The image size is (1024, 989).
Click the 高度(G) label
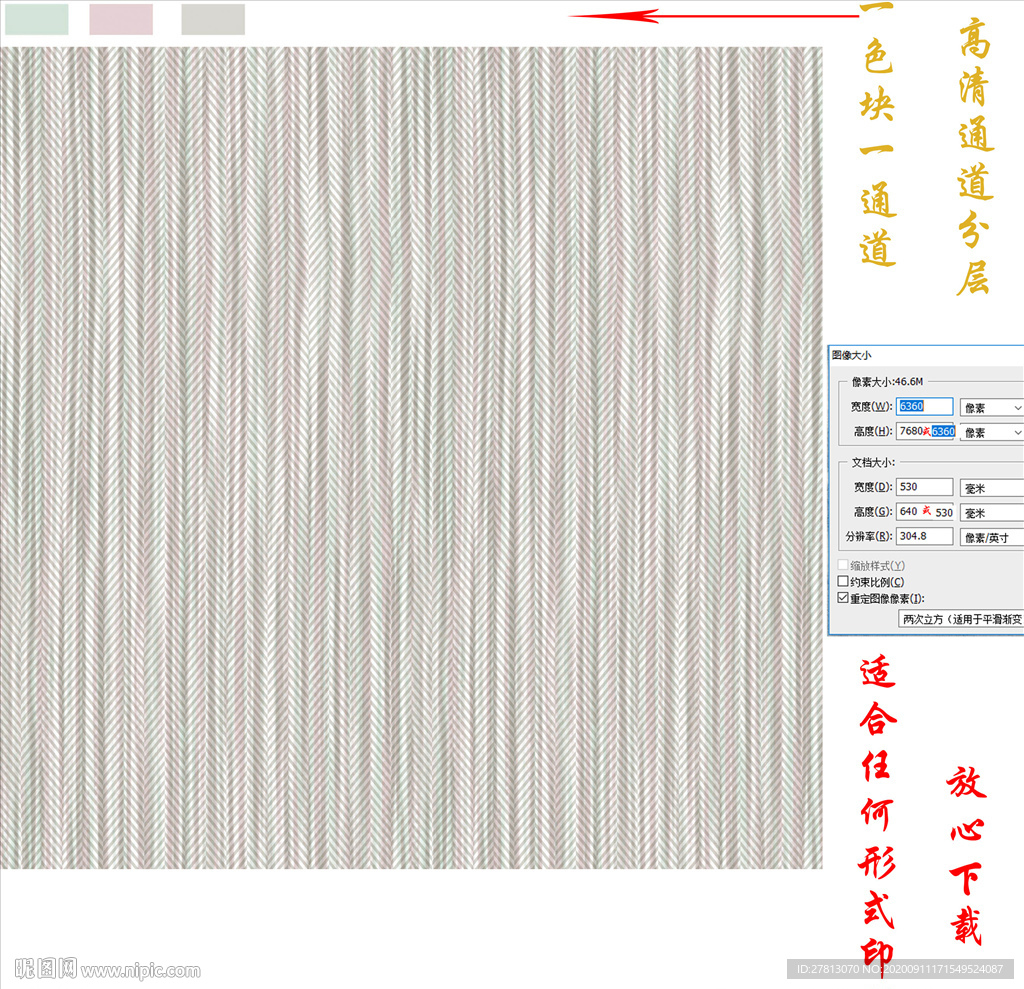pyautogui.click(x=872, y=511)
